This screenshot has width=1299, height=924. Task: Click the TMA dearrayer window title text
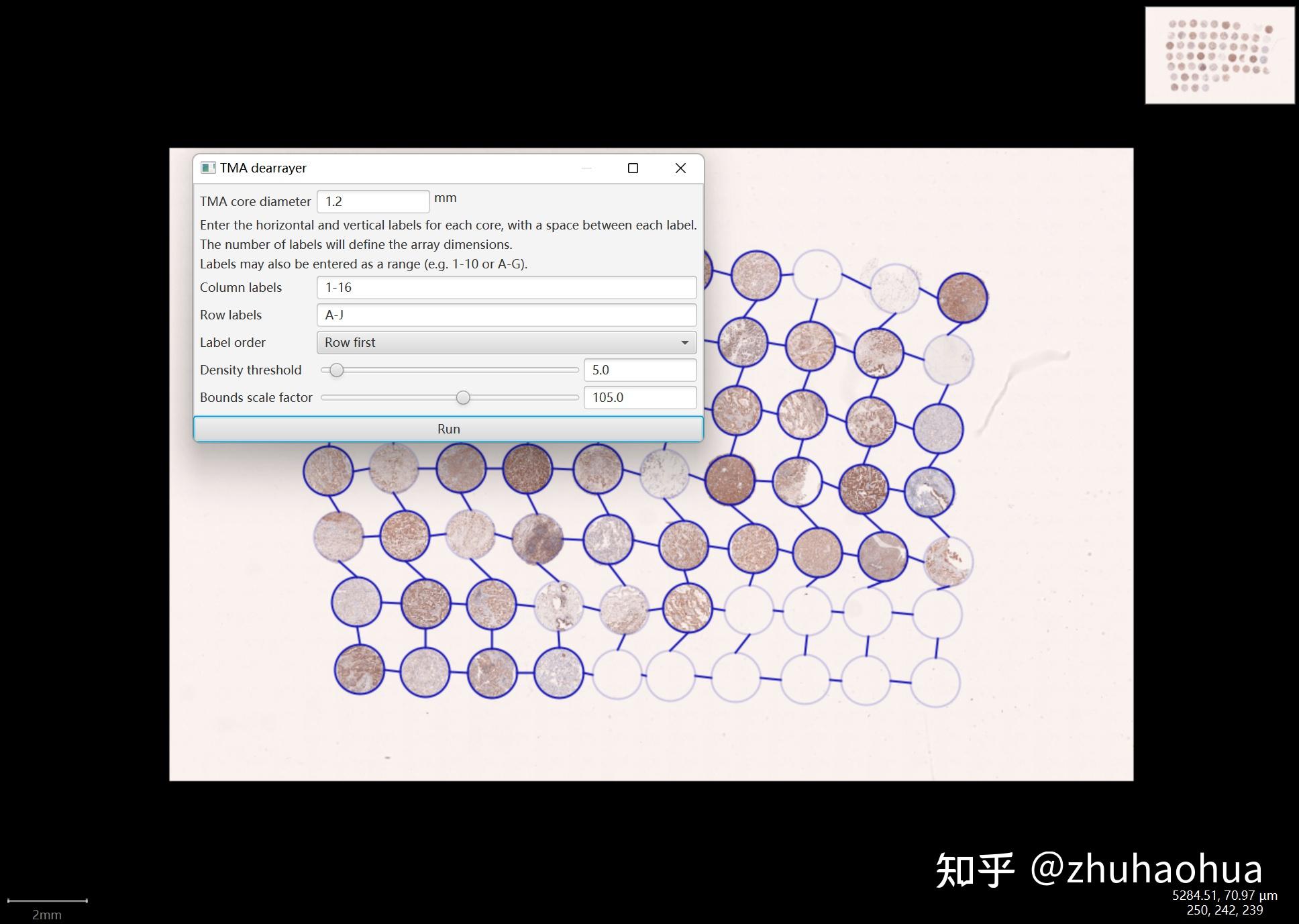tap(264, 168)
